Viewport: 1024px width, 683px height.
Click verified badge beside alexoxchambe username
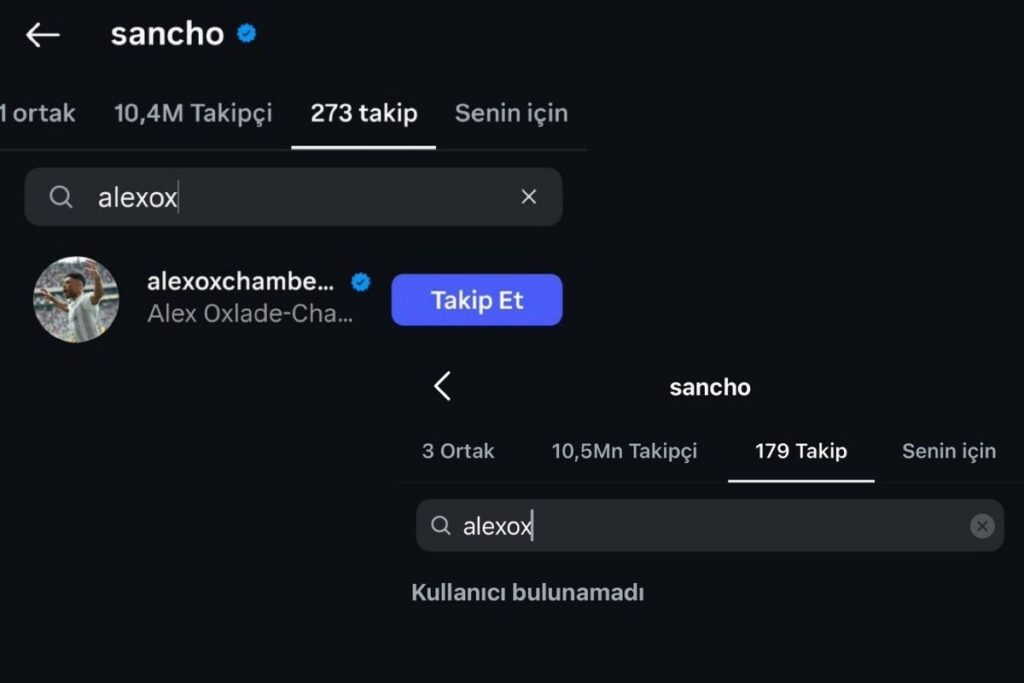click(361, 283)
